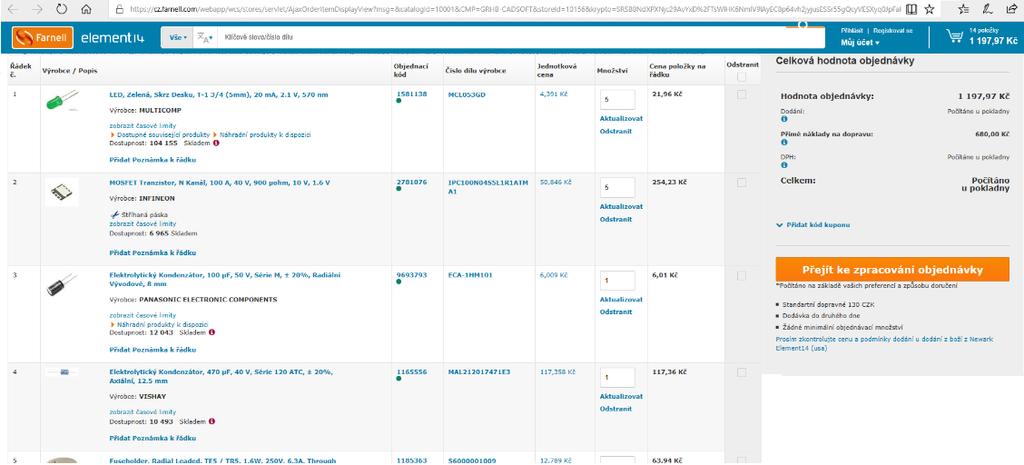Open manufacturer part MCL053GD link
The image size is (1024, 465).
coord(466,94)
